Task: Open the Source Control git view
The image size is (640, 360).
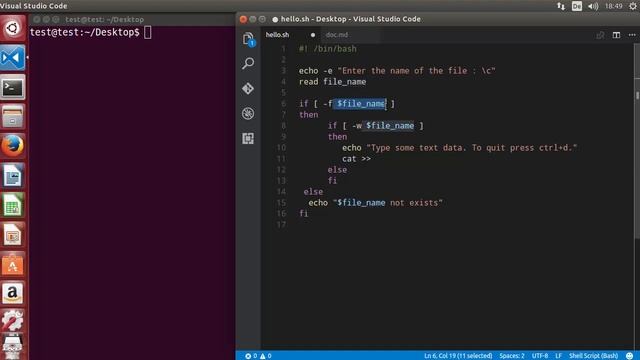Action: [248, 89]
